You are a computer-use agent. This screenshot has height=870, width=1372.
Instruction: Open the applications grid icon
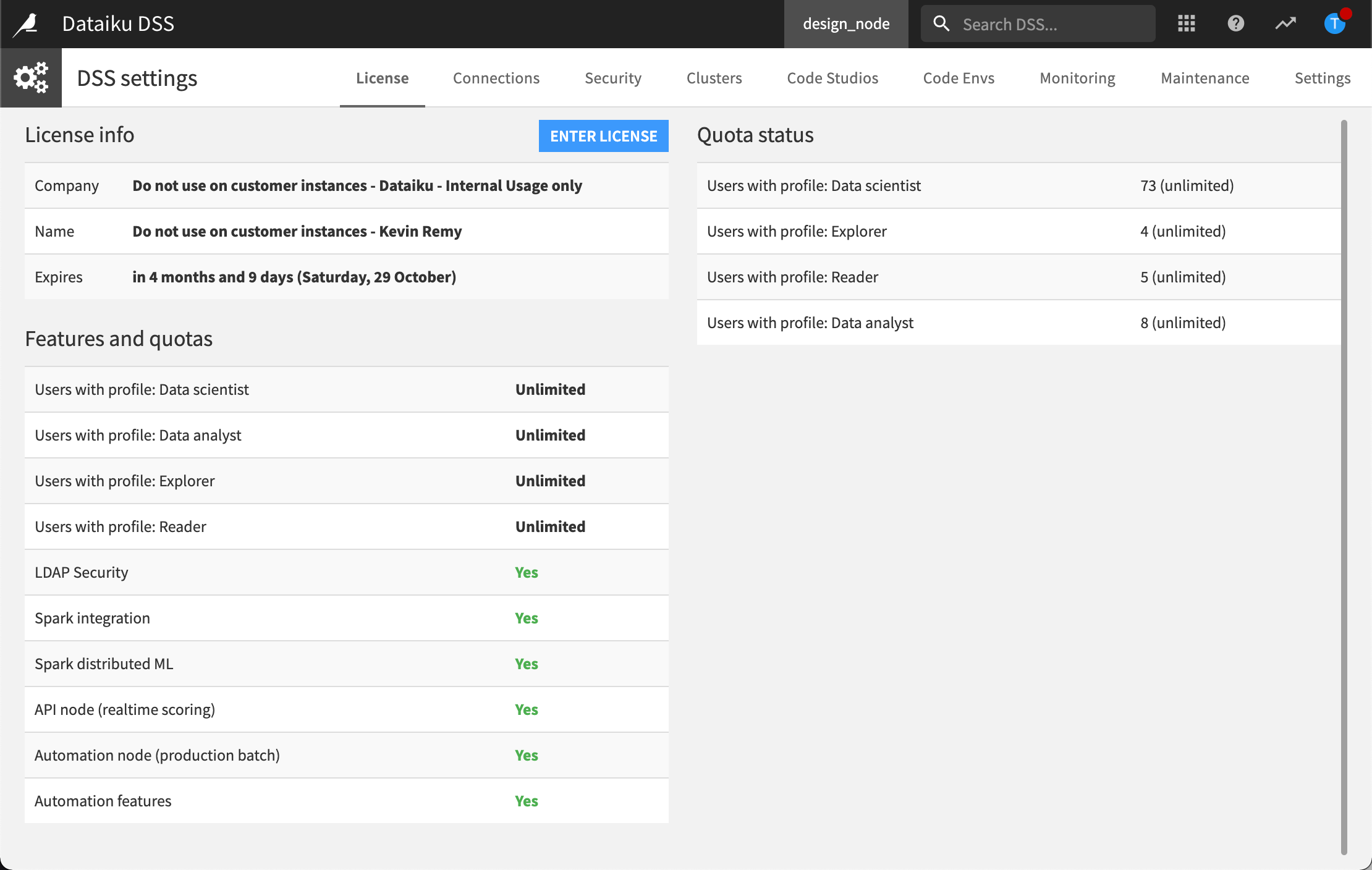(x=1187, y=23)
